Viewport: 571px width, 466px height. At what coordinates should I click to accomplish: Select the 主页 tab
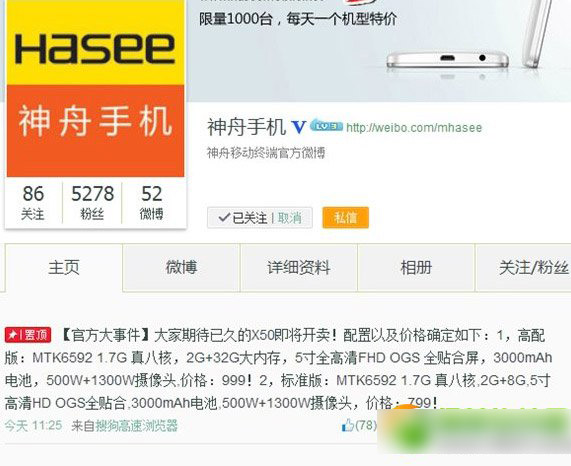point(64,268)
